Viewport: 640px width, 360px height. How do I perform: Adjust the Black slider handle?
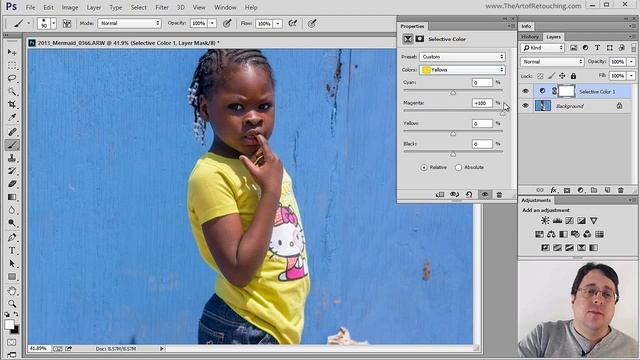[x=453, y=154]
